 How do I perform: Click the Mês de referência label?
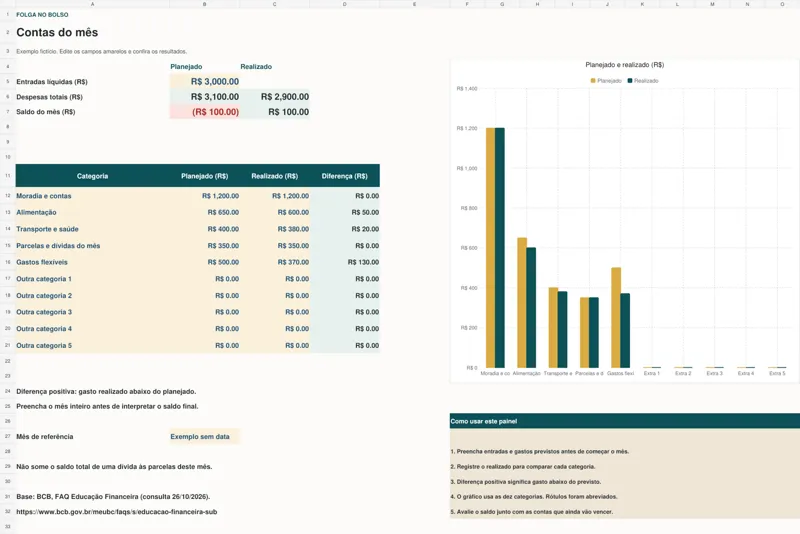coord(45,437)
